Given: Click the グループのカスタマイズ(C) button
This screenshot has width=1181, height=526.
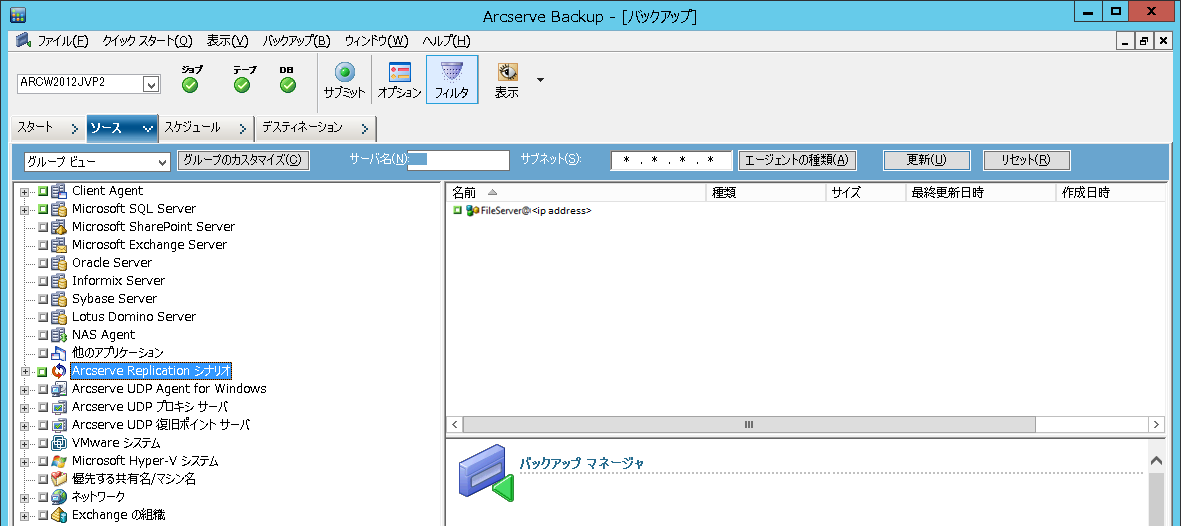Looking at the screenshot, I should (x=243, y=160).
